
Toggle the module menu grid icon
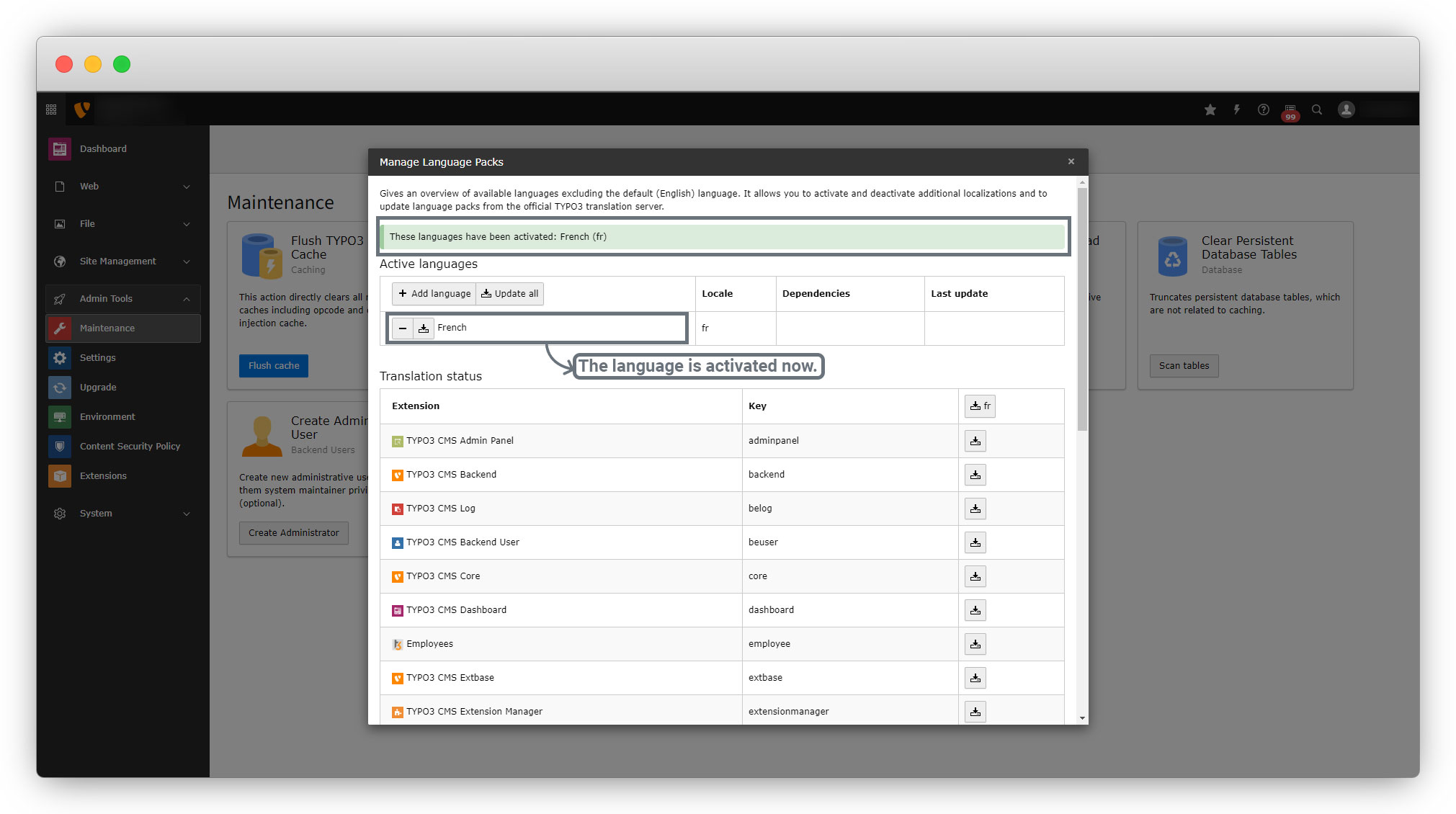point(51,109)
